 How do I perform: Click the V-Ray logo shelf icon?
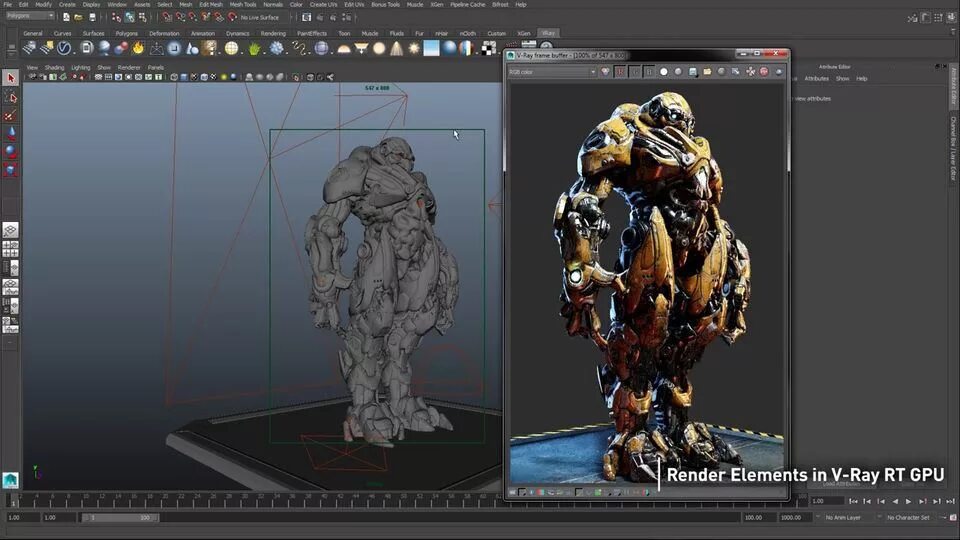pos(64,48)
